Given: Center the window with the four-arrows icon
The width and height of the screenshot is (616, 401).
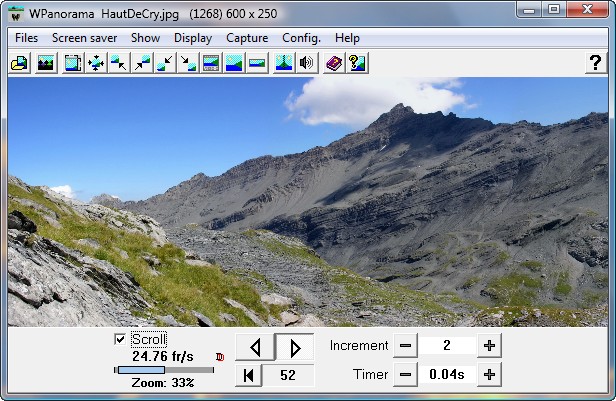Looking at the screenshot, I should 96,63.
